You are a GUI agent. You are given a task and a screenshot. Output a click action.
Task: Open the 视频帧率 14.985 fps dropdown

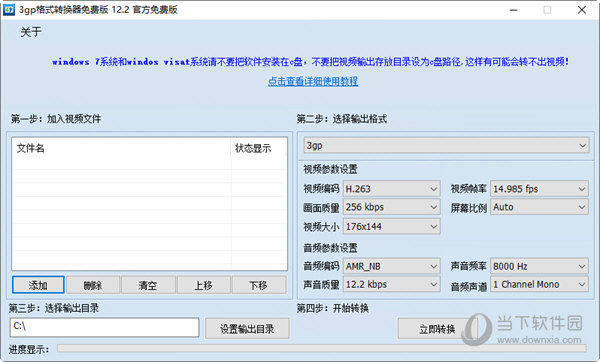coord(539,189)
